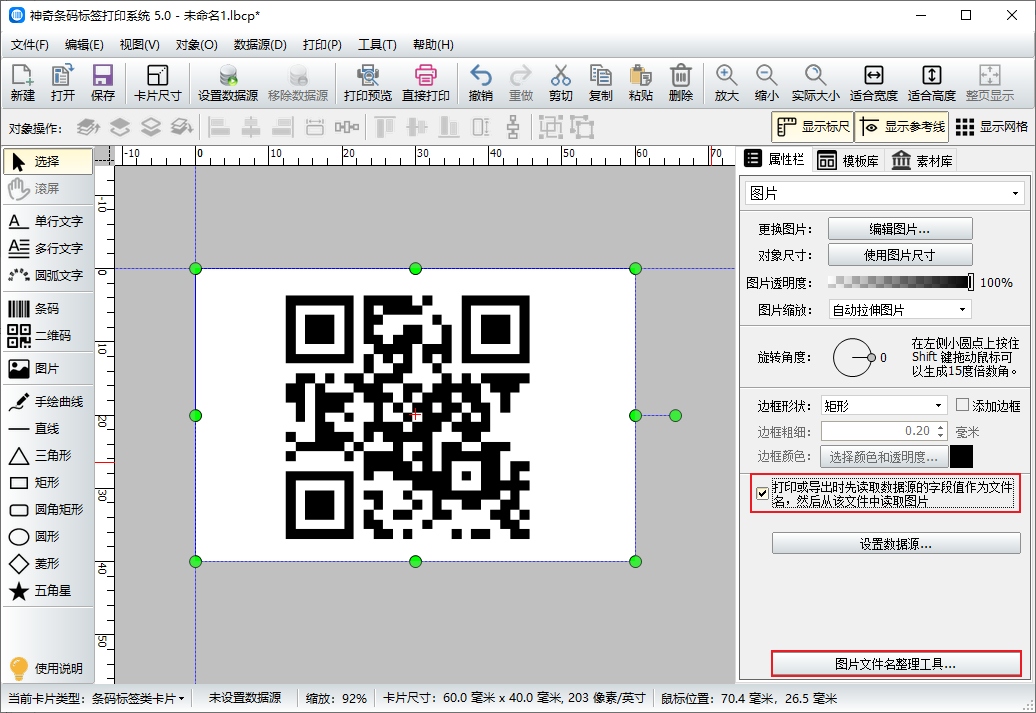This screenshot has width=1036, height=713.
Task: Open the 打印(P) menu
Action: point(322,45)
